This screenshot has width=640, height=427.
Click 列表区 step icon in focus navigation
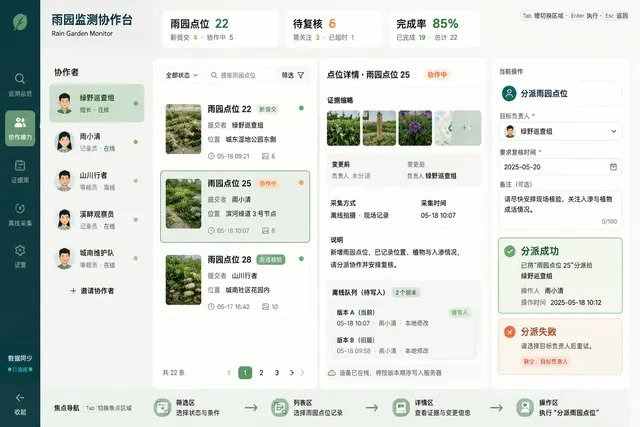click(280, 407)
